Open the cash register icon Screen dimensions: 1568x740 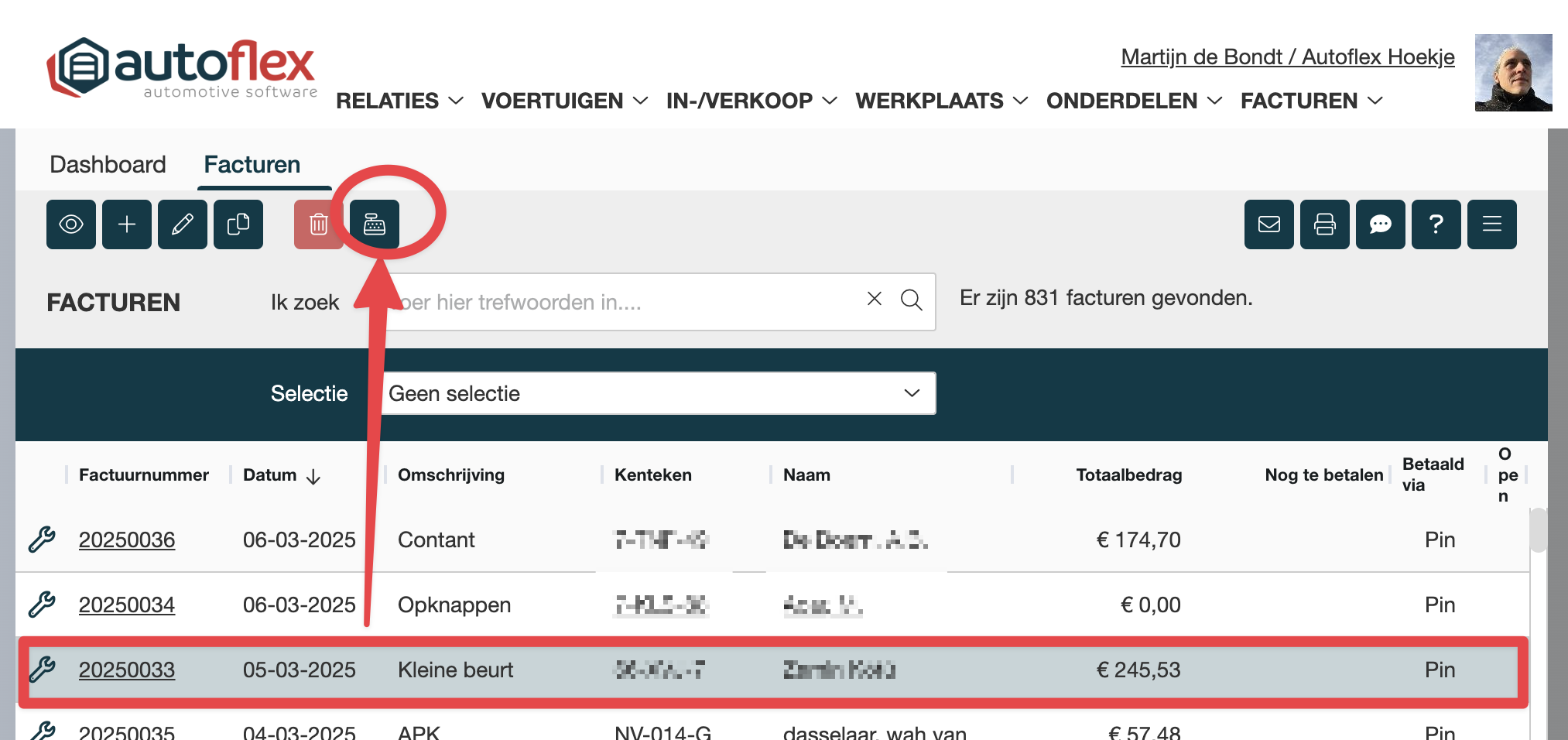(375, 224)
